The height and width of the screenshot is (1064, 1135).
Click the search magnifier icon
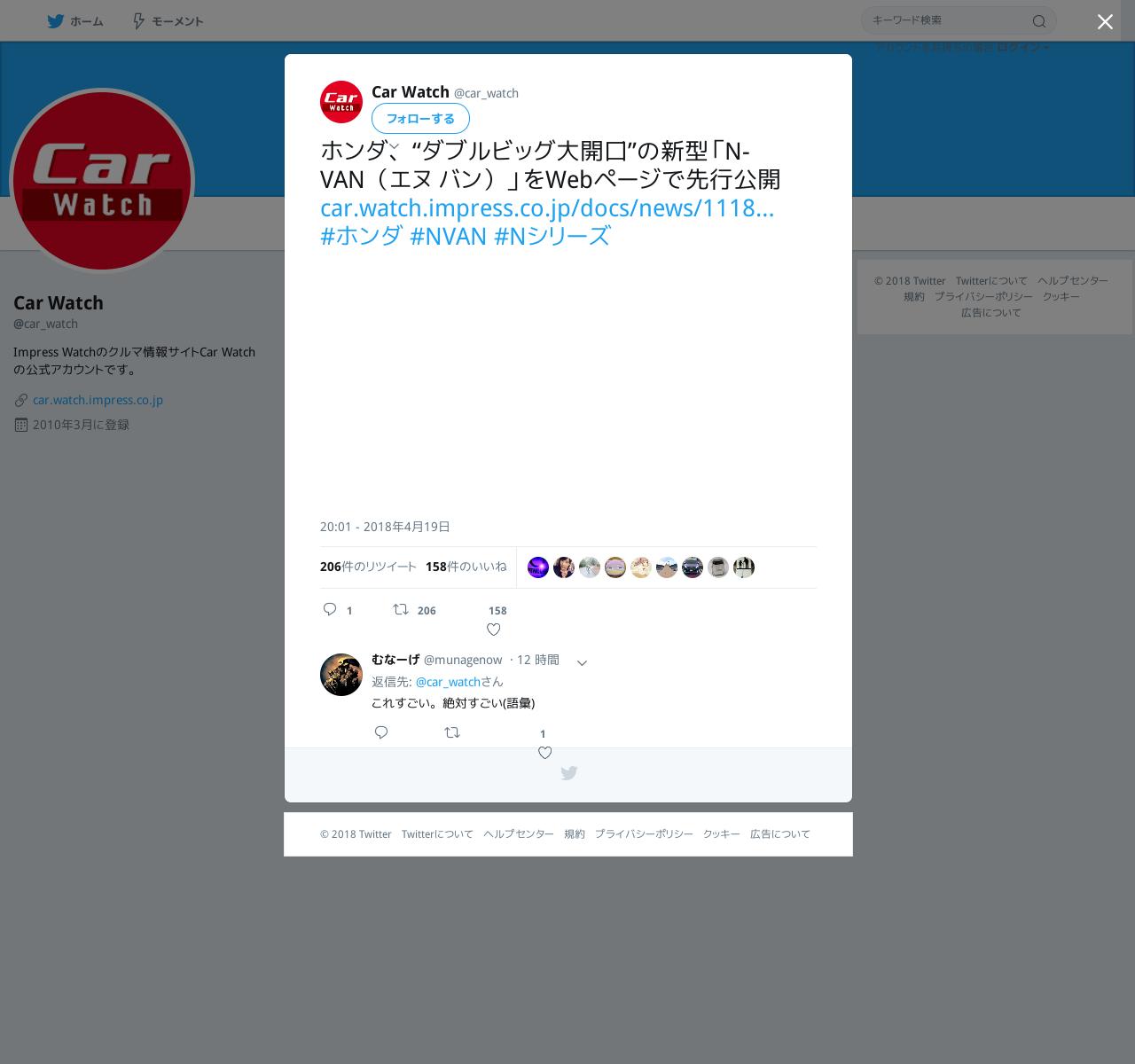click(1039, 21)
